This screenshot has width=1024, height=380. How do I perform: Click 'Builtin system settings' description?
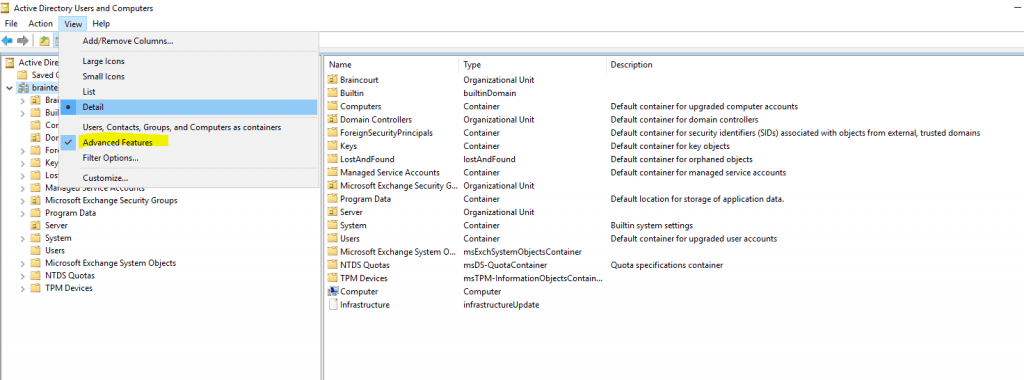pyautogui.click(x=651, y=225)
